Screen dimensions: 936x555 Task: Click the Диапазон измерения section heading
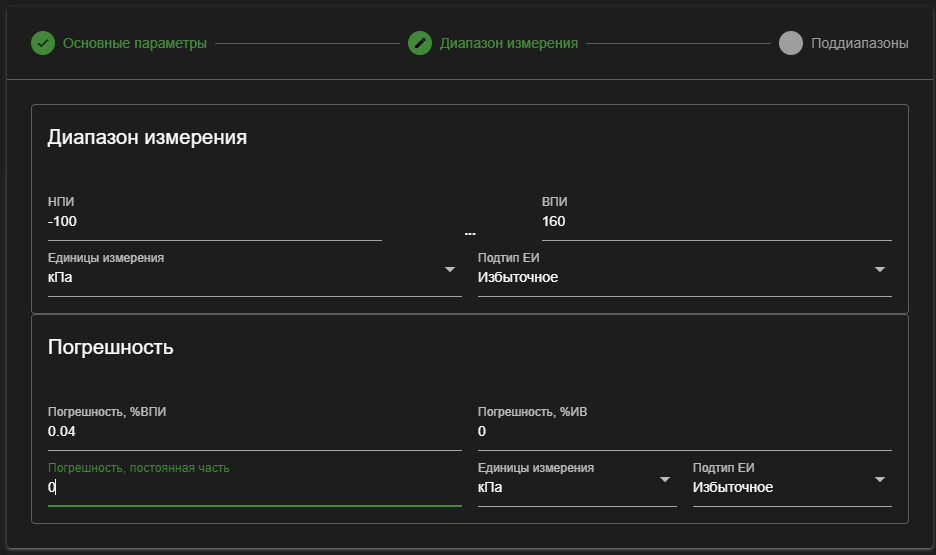click(147, 137)
